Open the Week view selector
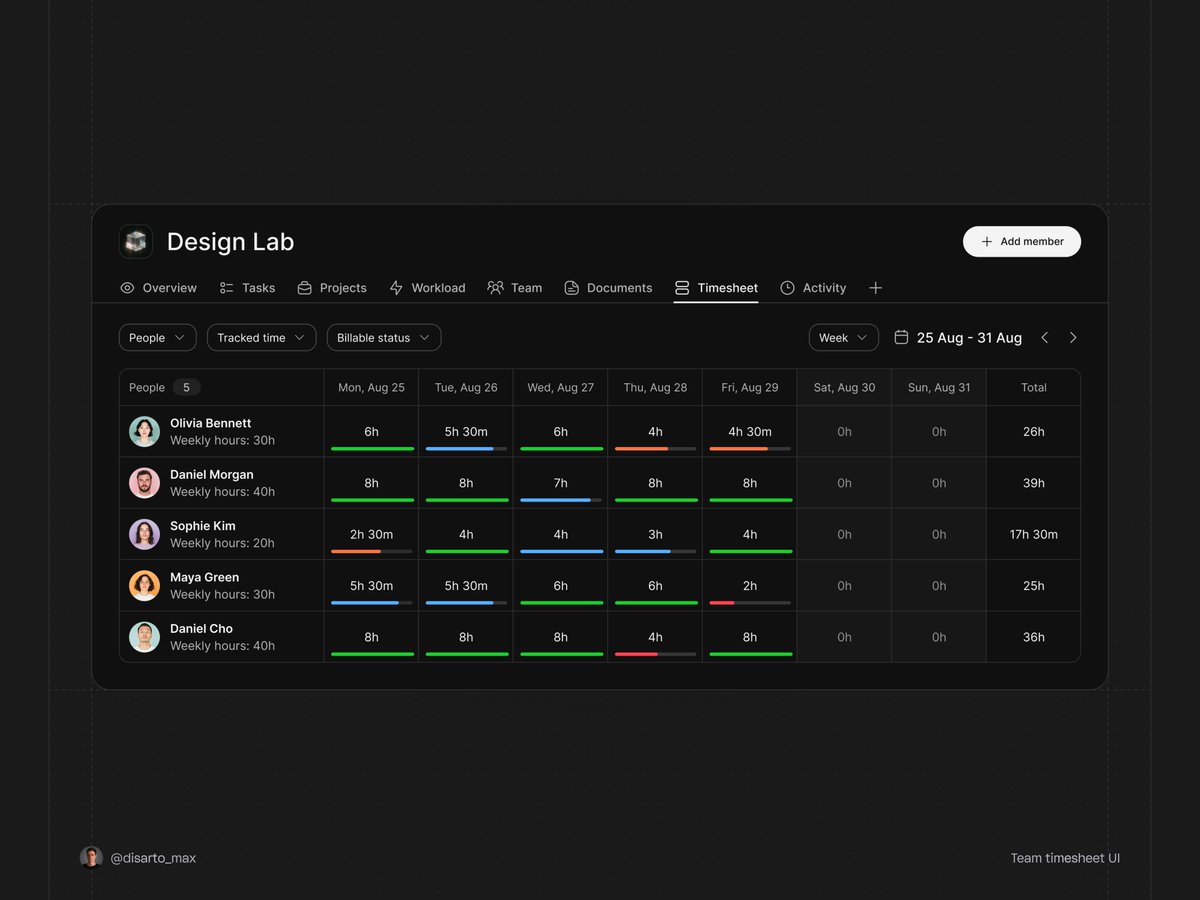The image size is (1200, 900). (x=843, y=337)
